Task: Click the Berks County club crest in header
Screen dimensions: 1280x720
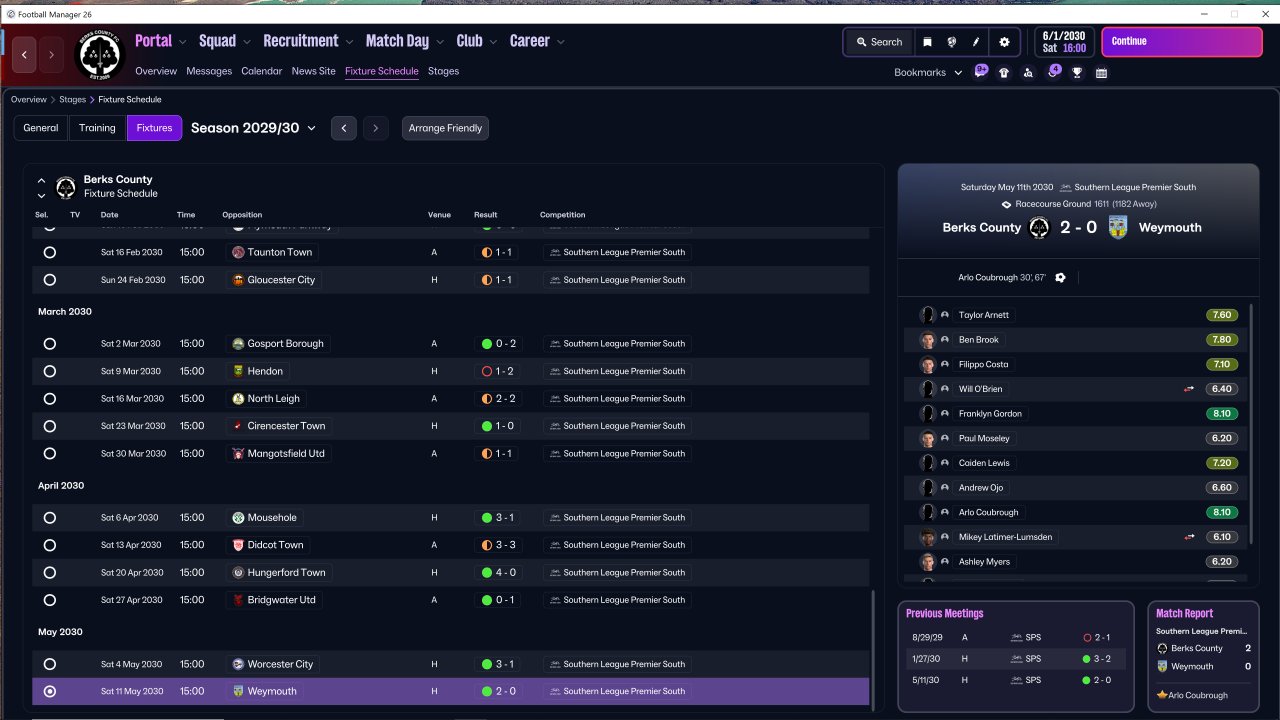Action: coord(100,56)
